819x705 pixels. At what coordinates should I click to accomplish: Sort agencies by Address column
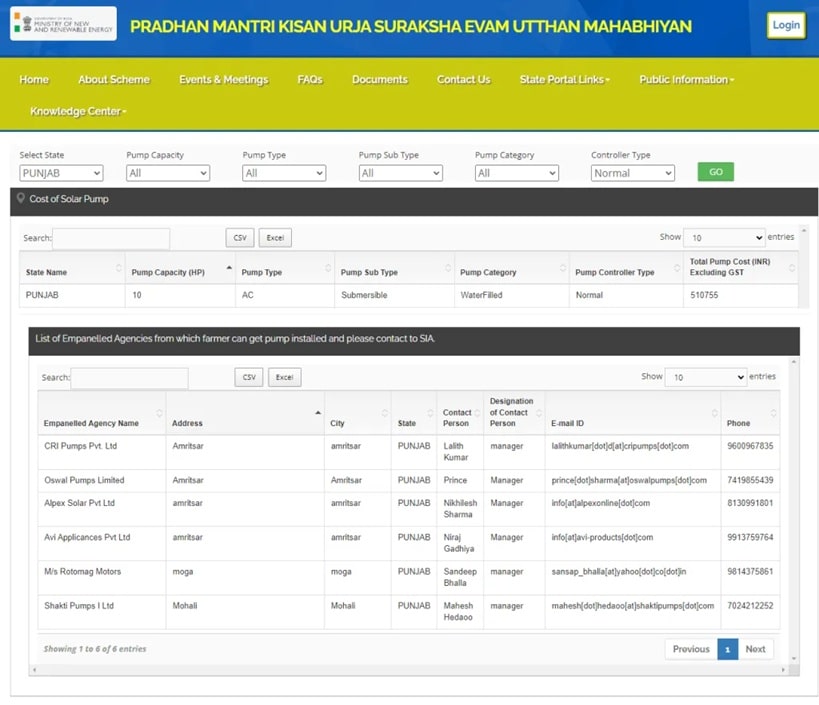[x=245, y=413]
